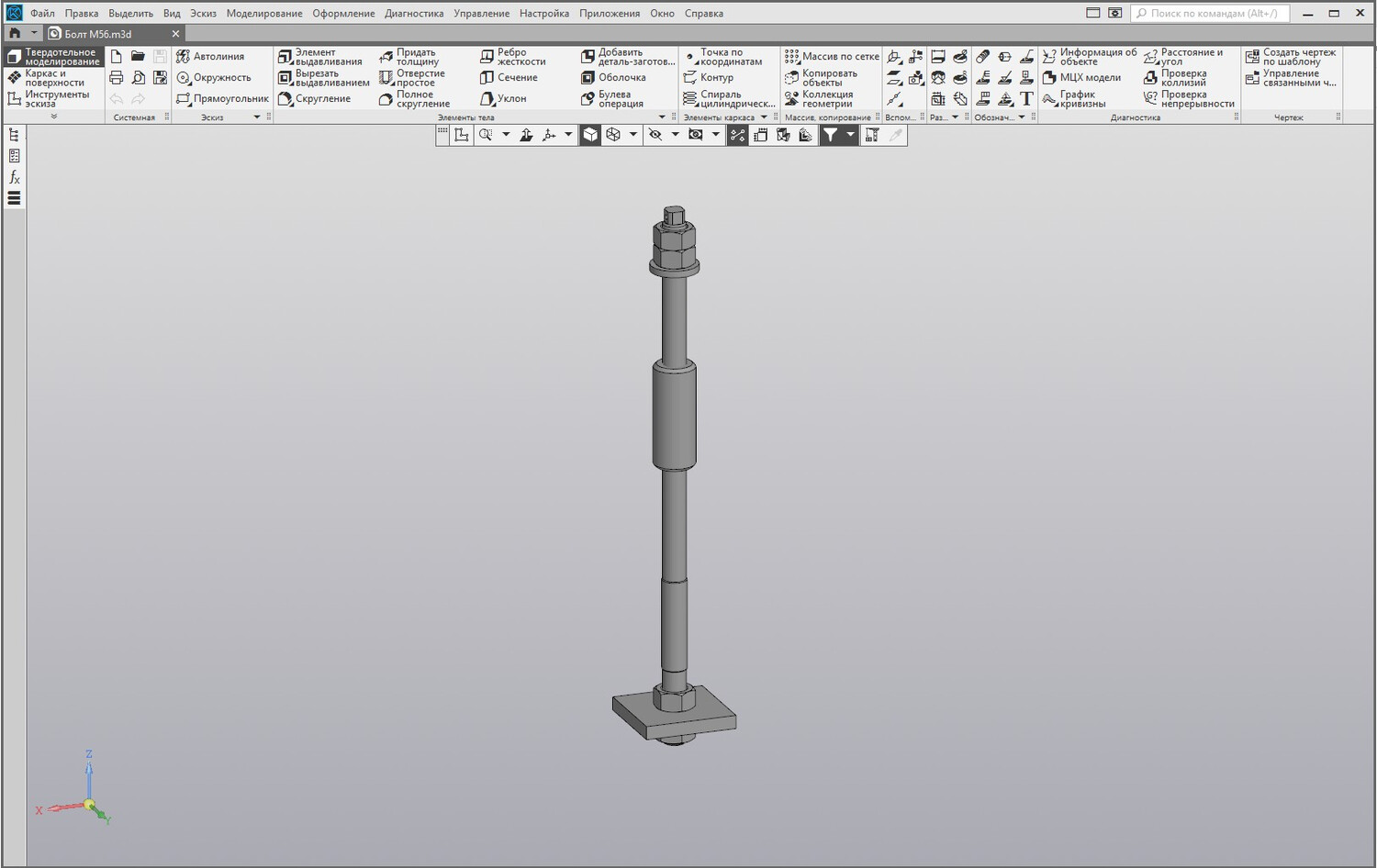Open the variables fx panel
The height and width of the screenshot is (868, 1377).
coord(14,177)
